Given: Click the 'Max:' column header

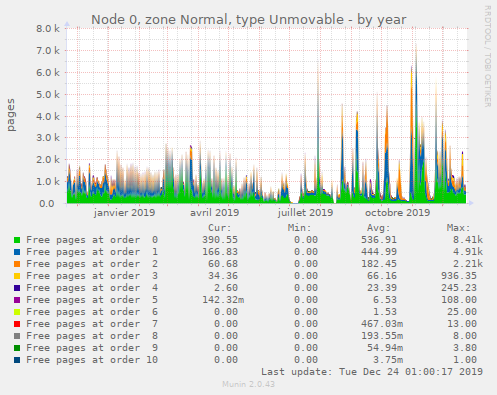Looking at the screenshot, I should point(458,228).
